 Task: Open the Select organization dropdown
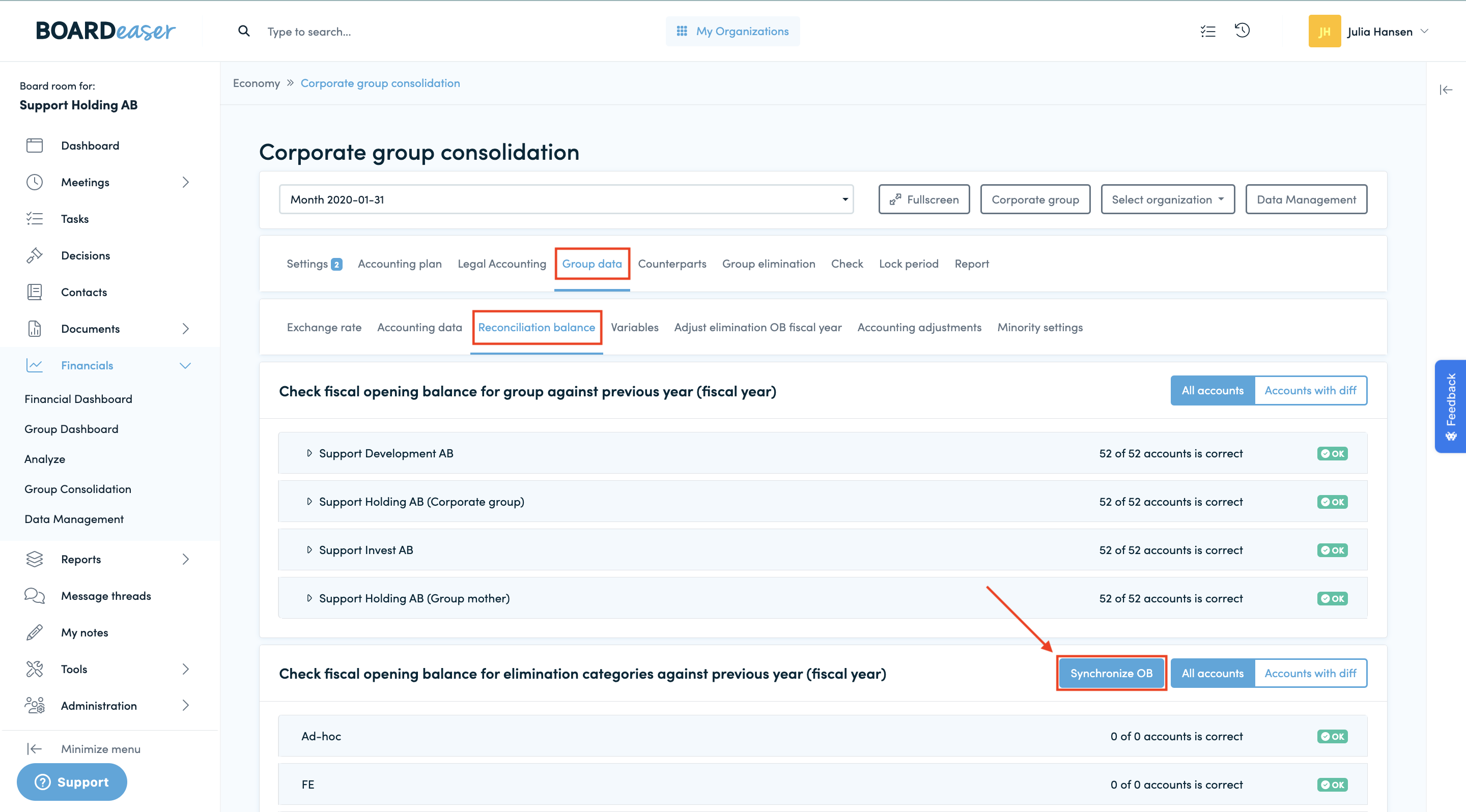[x=1168, y=199]
